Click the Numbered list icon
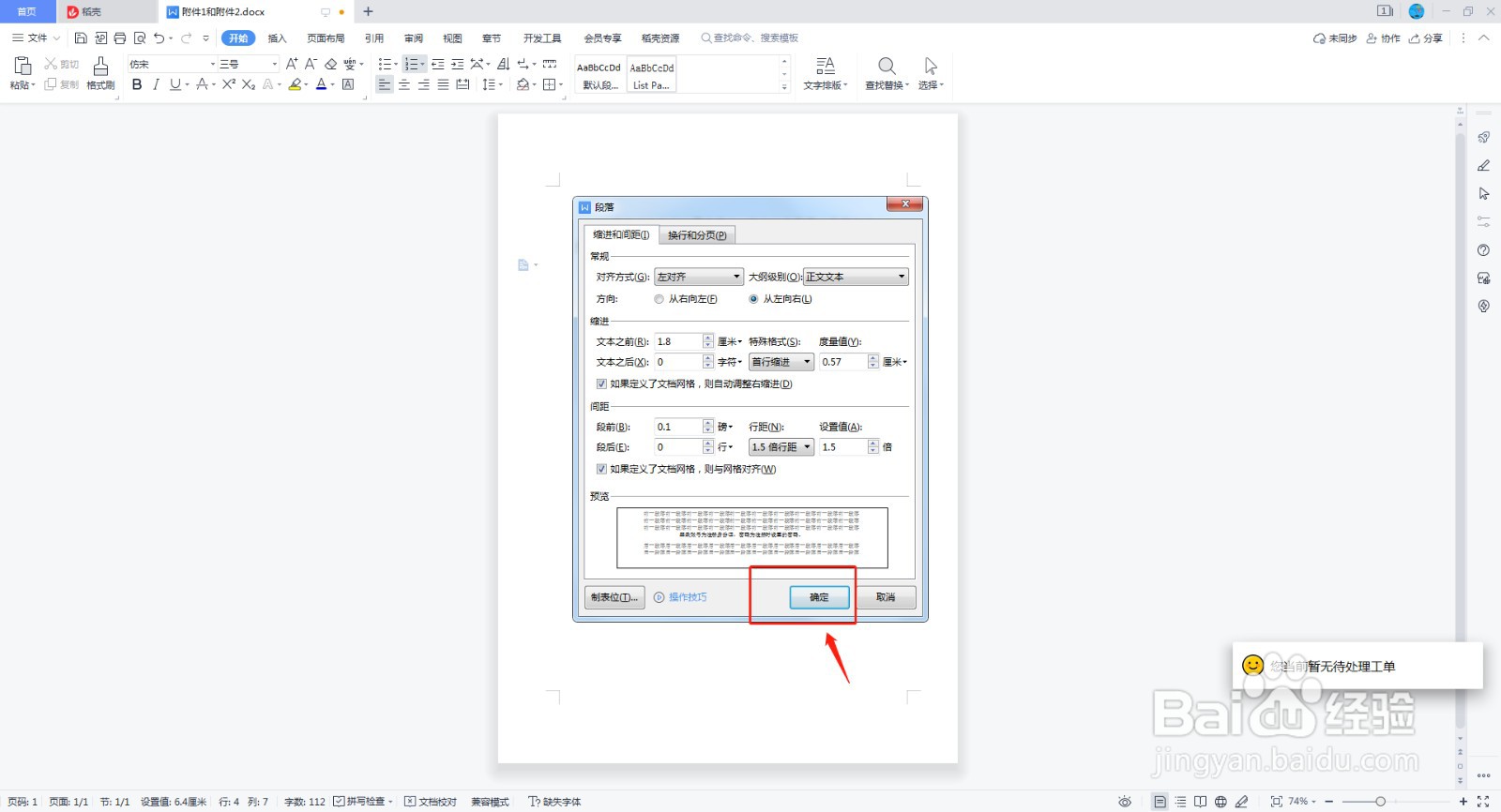Viewport: 1501px width, 812px height. coord(410,64)
